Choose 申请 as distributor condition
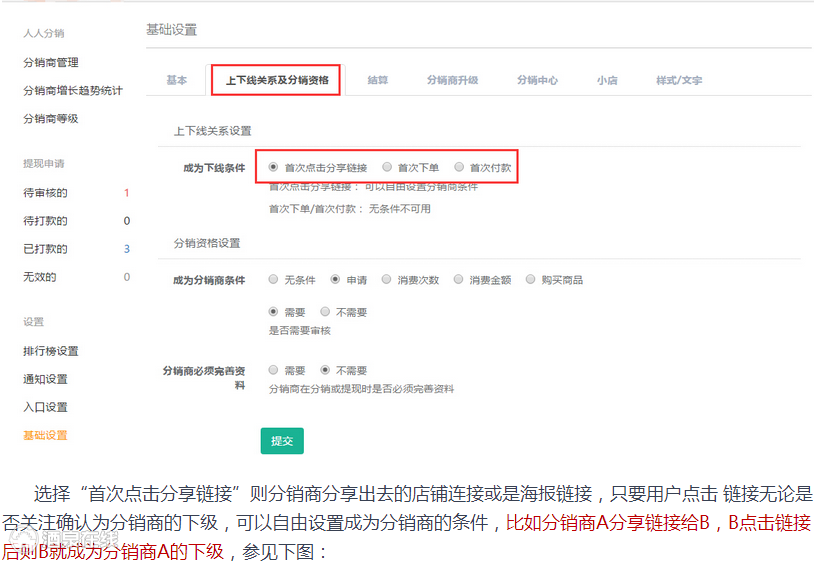Viewport: 830px width, 568px height. click(x=335, y=280)
